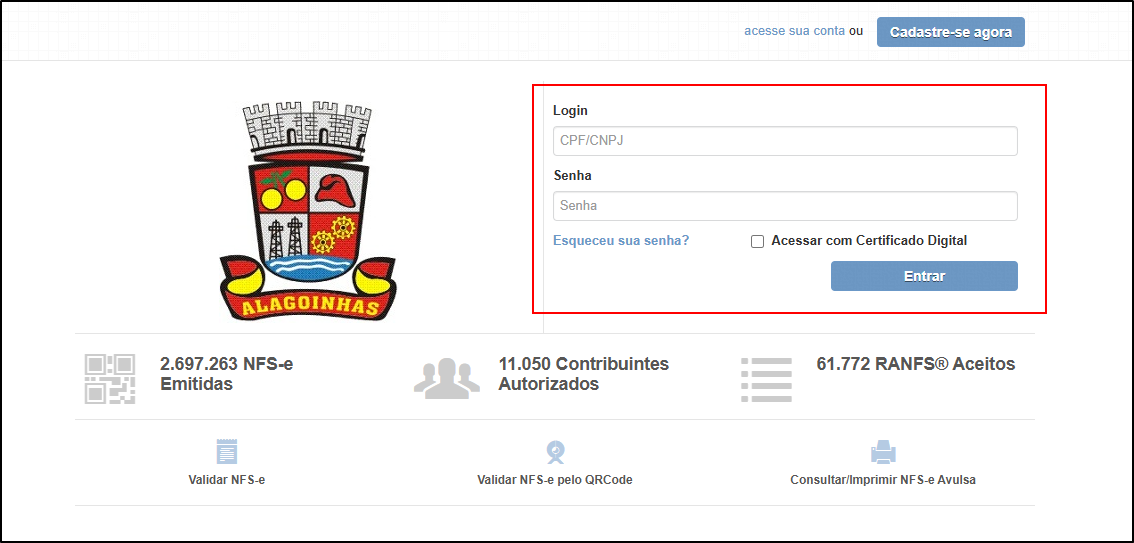Image resolution: width=1134 pixels, height=543 pixels.
Task: Click the 2.697.263 NFS-e Emitidas text
Action: coord(226,374)
